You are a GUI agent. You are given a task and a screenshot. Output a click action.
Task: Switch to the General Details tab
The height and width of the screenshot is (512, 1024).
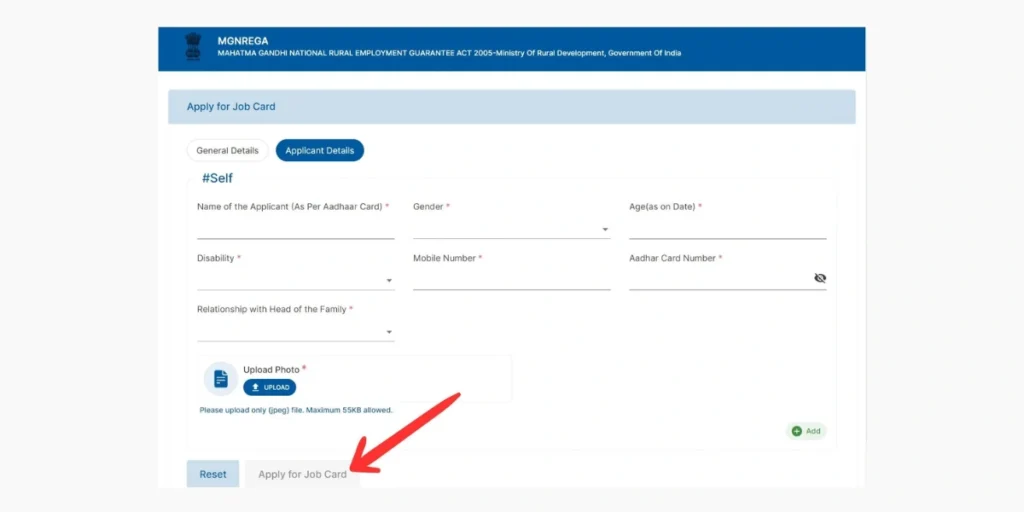pos(227,151)
